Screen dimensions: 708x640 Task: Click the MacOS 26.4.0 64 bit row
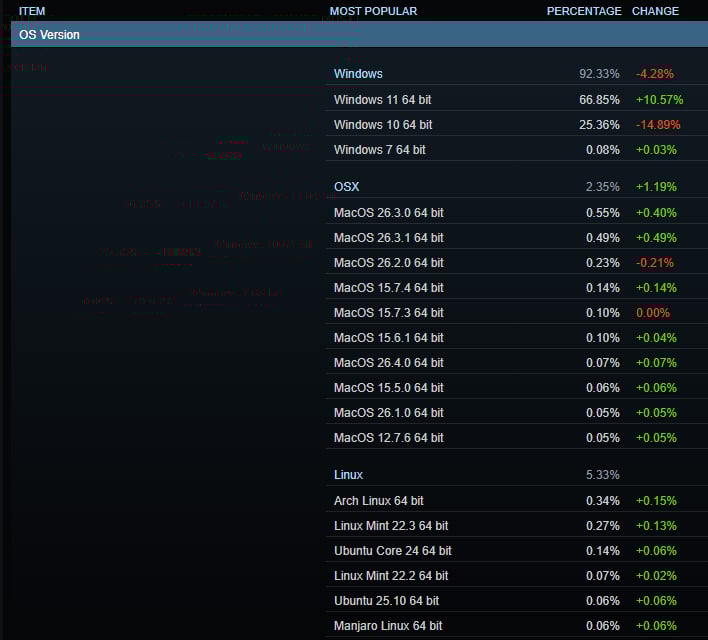click(517, 363)
